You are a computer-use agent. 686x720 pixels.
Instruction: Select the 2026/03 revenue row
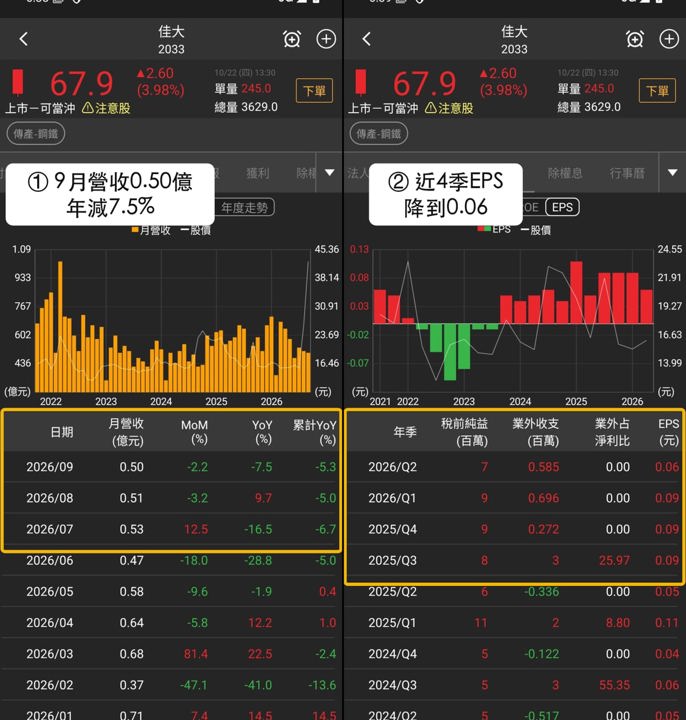pyautogui.click(x=171, y=654)
